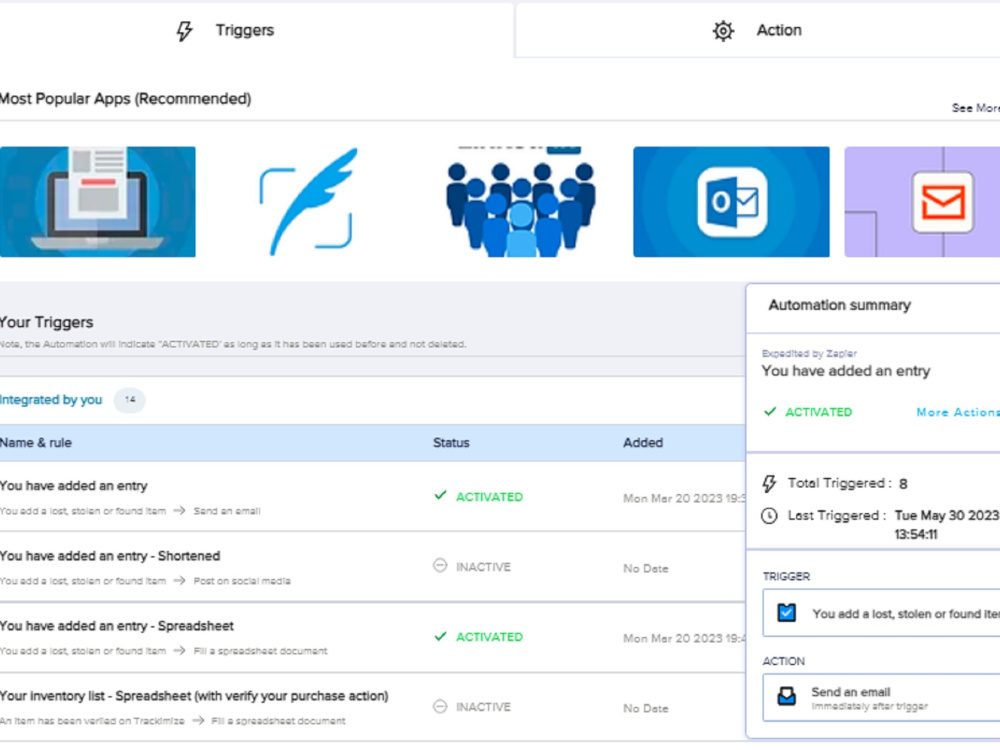Click the arrow before 'Send an email' rule
The height and width of the screenshot is (750, 1000).
point(179,511)
